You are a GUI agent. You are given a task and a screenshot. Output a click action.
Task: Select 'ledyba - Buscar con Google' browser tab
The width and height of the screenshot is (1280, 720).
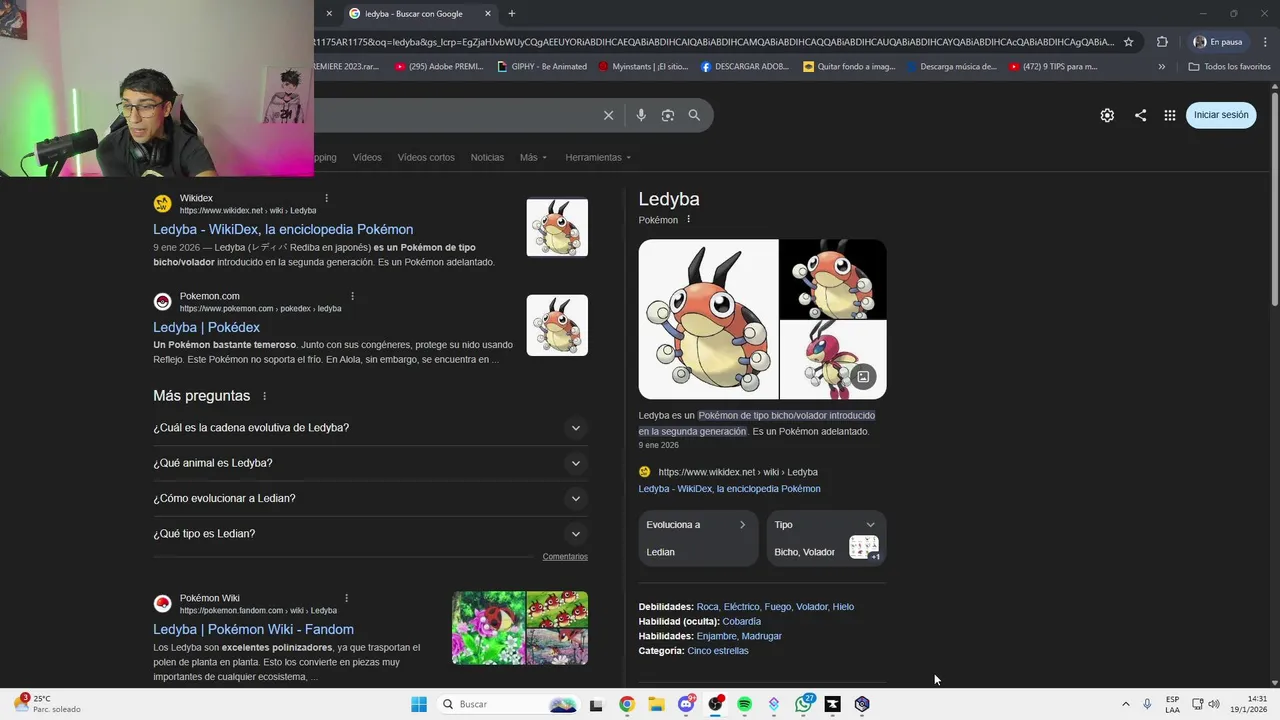tap(420, 14)
